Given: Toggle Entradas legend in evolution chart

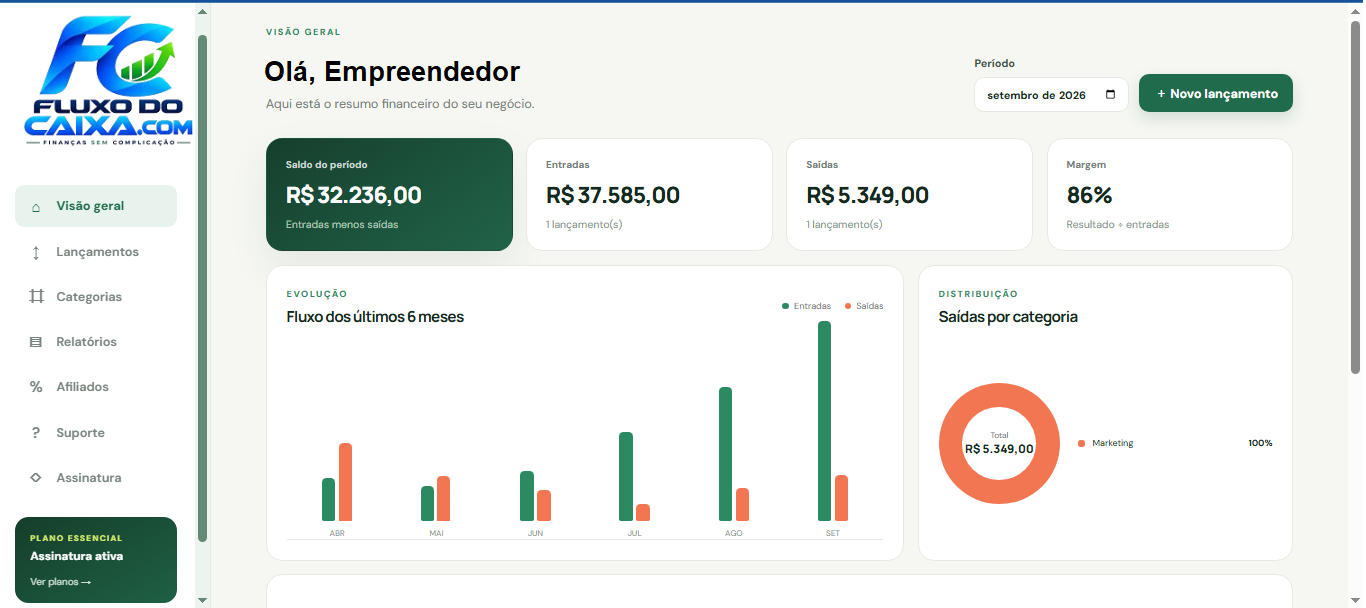Looking at the screenshot, I should click(x=806, y=306).
